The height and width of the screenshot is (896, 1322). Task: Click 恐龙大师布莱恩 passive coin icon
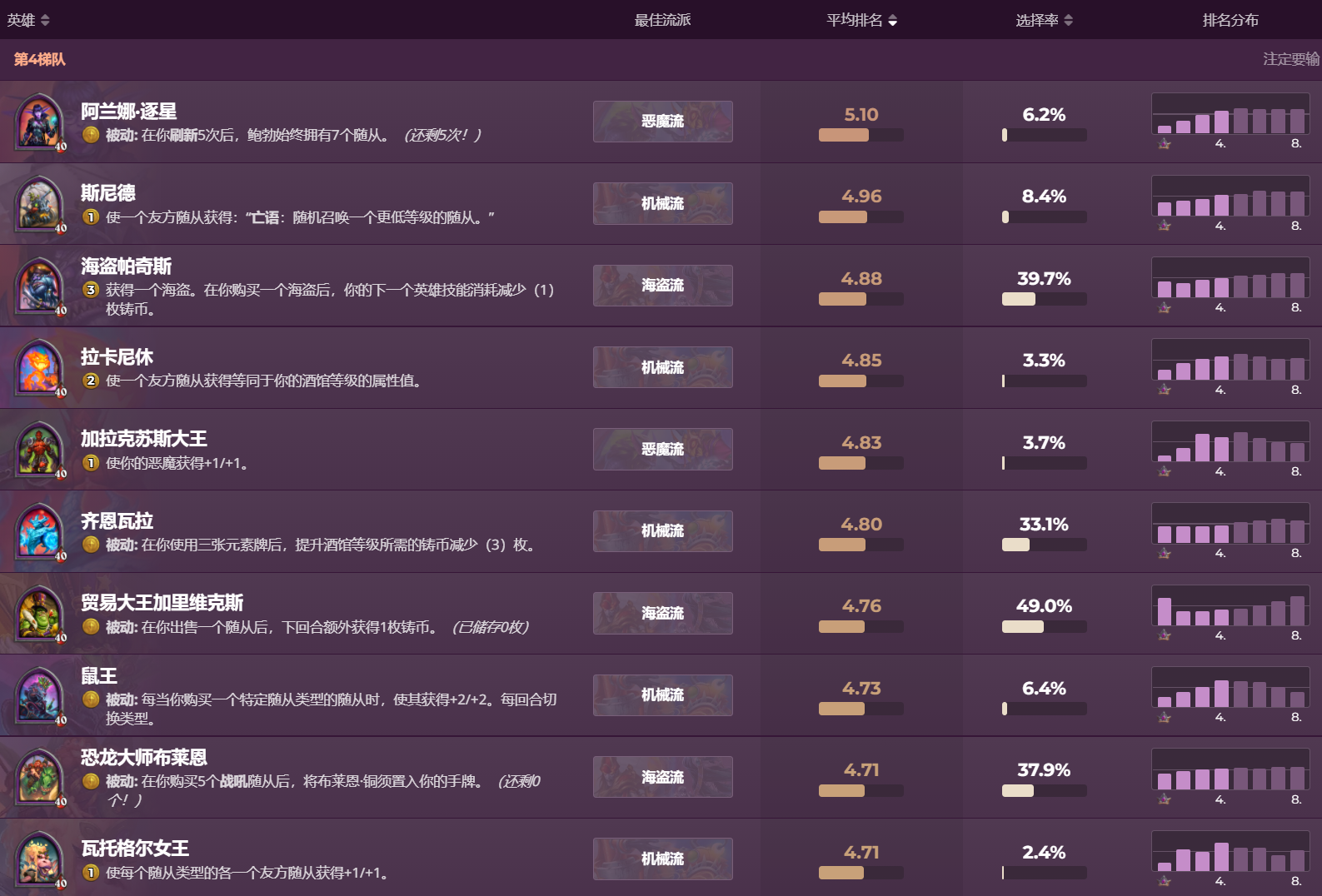click(x=91, y=781)
